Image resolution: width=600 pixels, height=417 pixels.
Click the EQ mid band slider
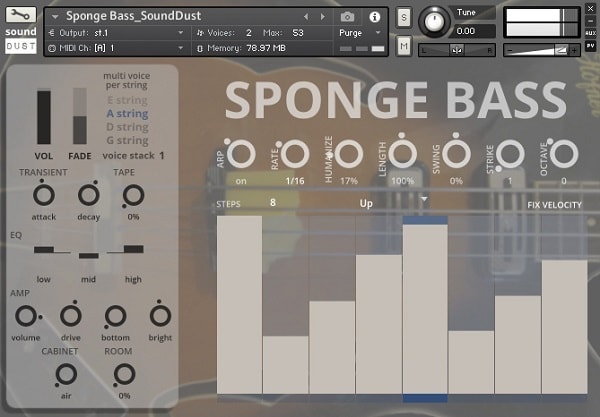click(89, 256)
